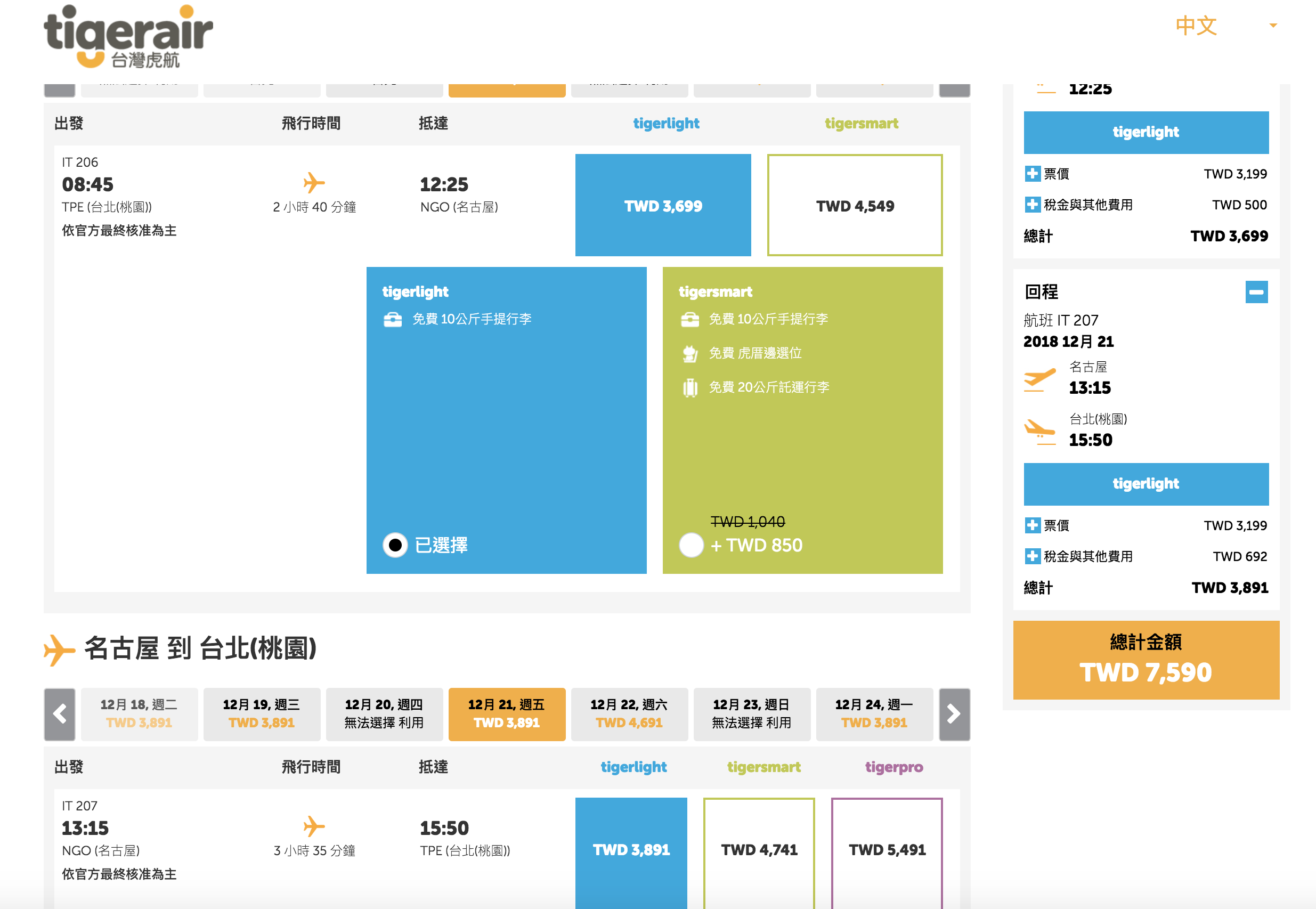Select return date 12月 20, 週四

pyautogui.click(x=384, y=714)
